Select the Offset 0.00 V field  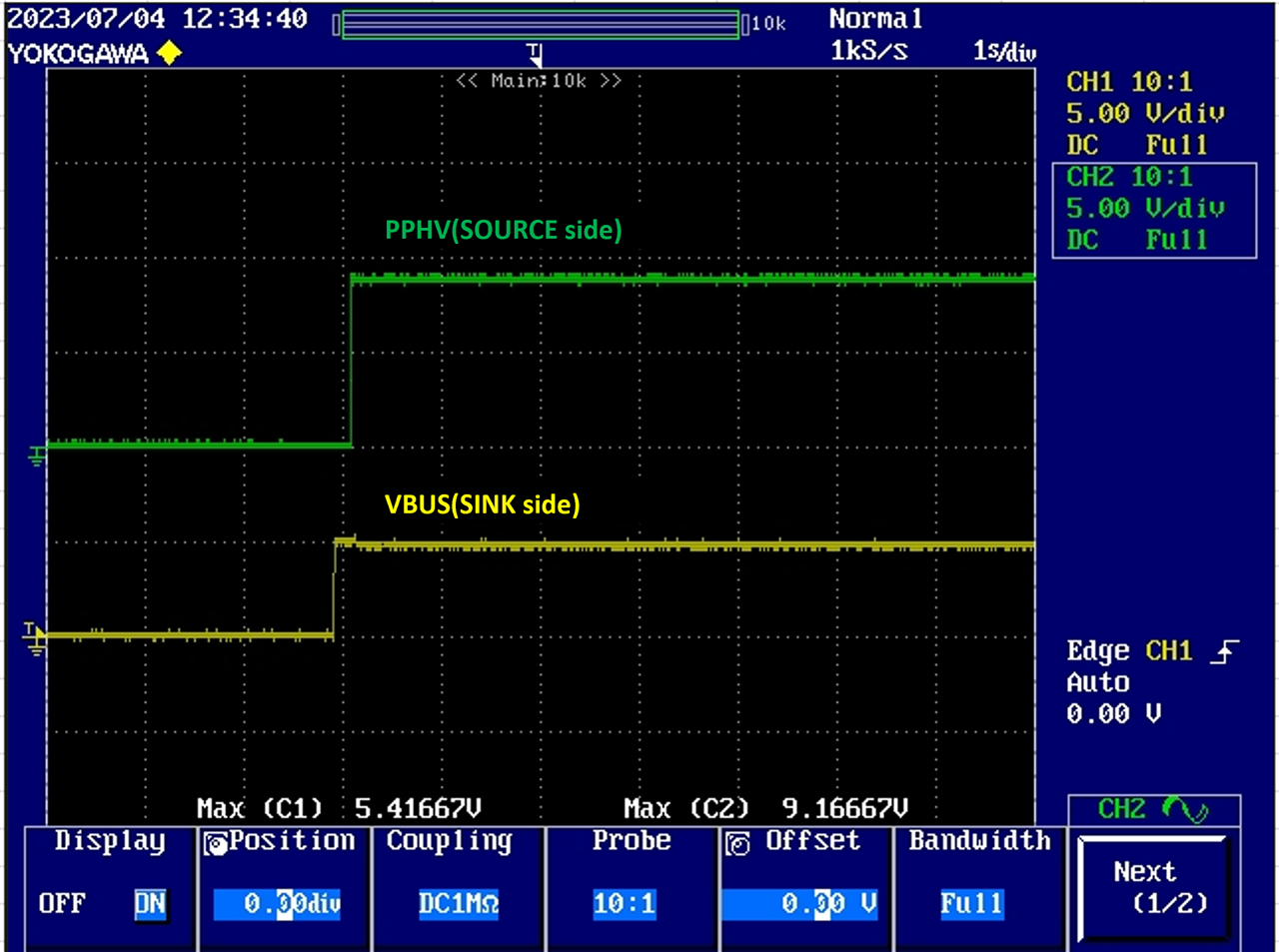pos(800,904)
